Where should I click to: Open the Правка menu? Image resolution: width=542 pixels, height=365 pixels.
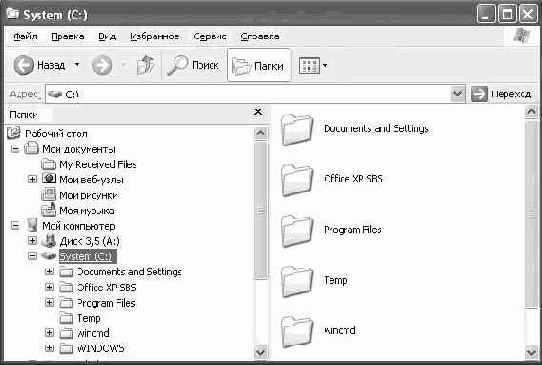67,36
